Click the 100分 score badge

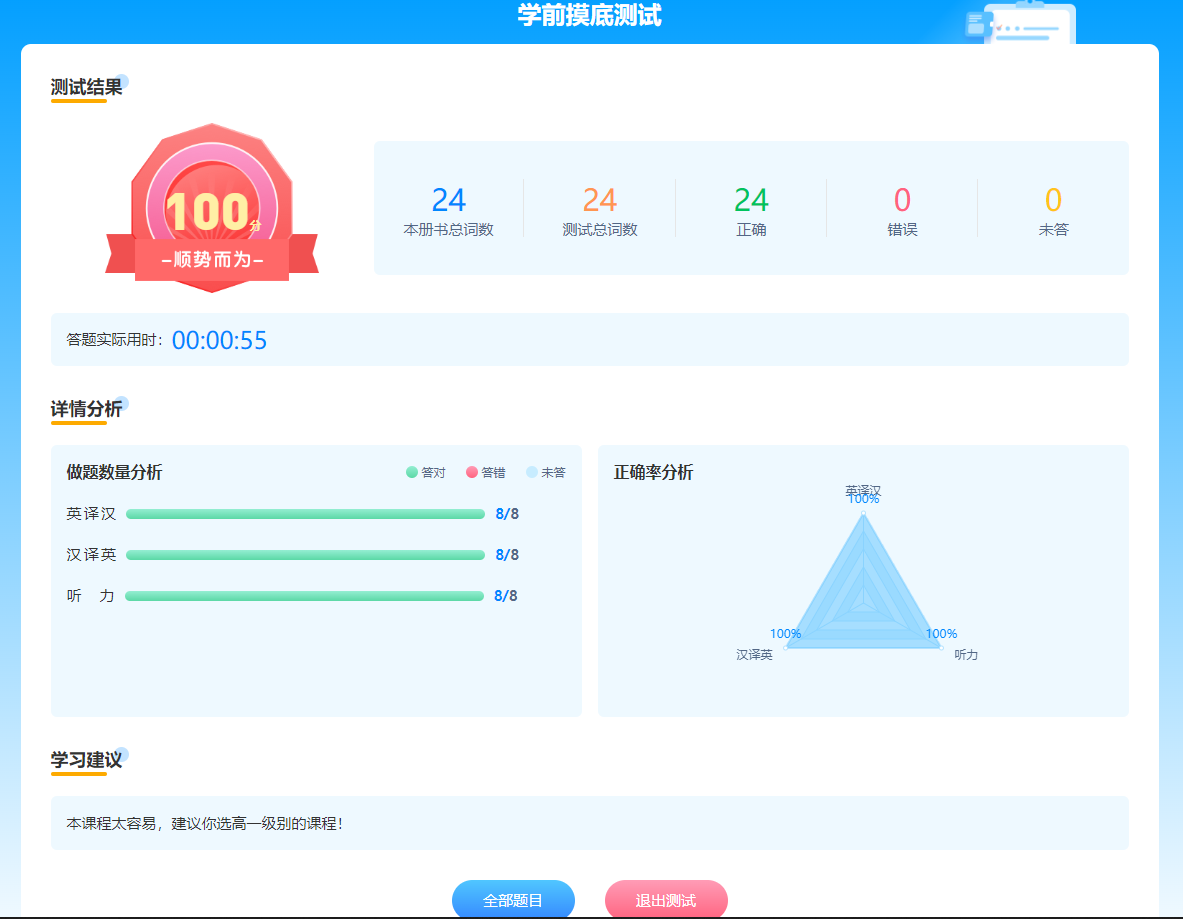click(x=211, y=209)
